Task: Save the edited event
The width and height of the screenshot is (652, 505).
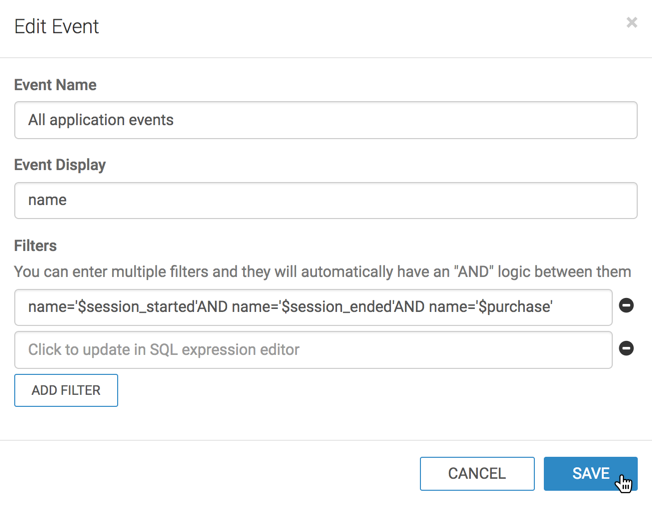Action: 590,473
